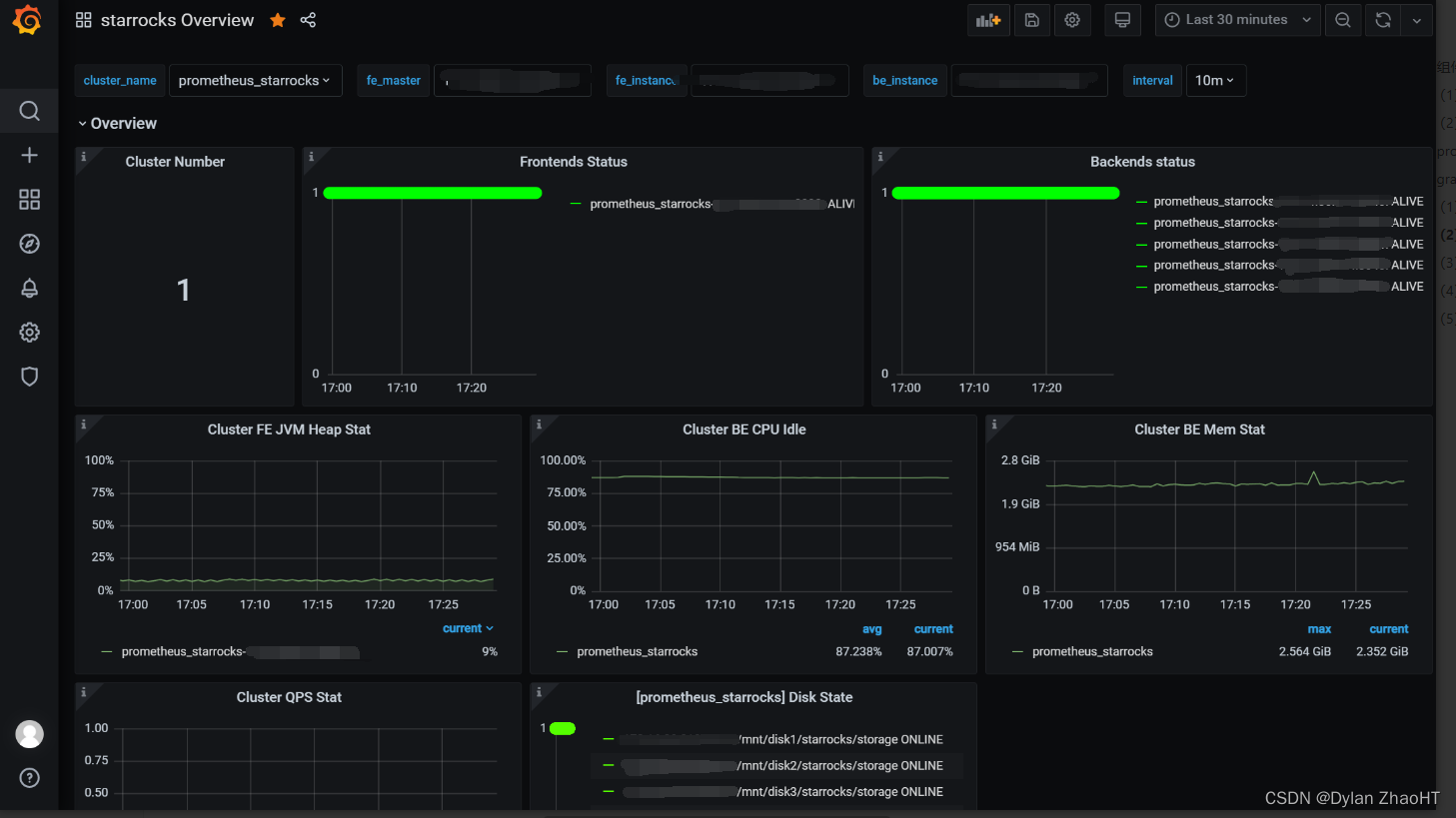
Task: Open Alerting bell icon in the sidebar
Action: tap(29, 289)
